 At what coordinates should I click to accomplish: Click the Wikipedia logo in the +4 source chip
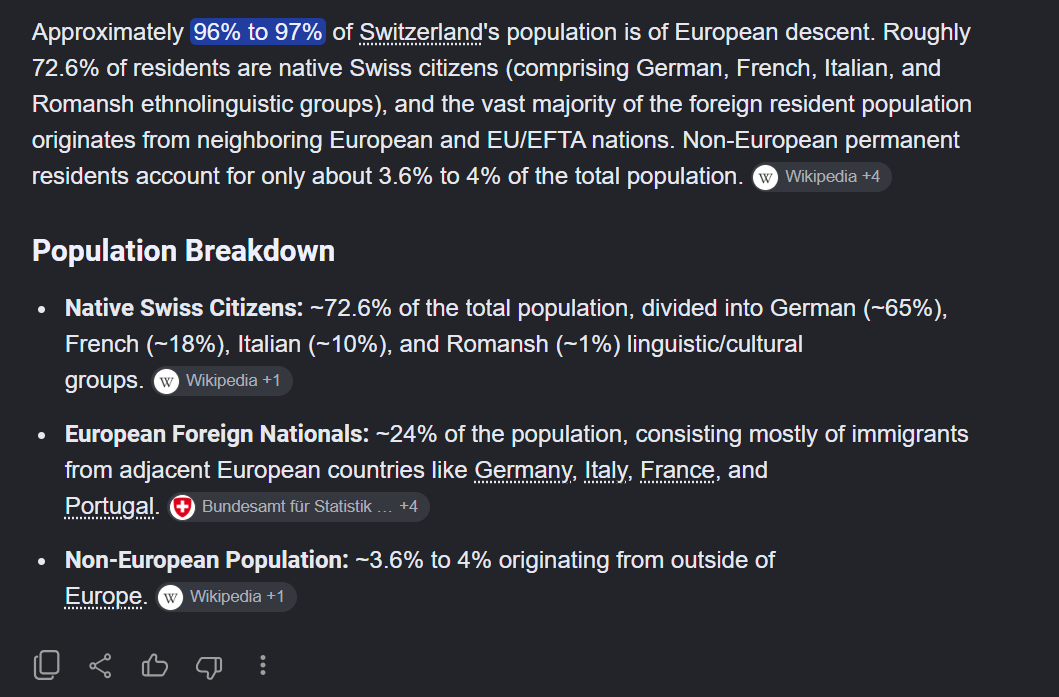(765, 178)
